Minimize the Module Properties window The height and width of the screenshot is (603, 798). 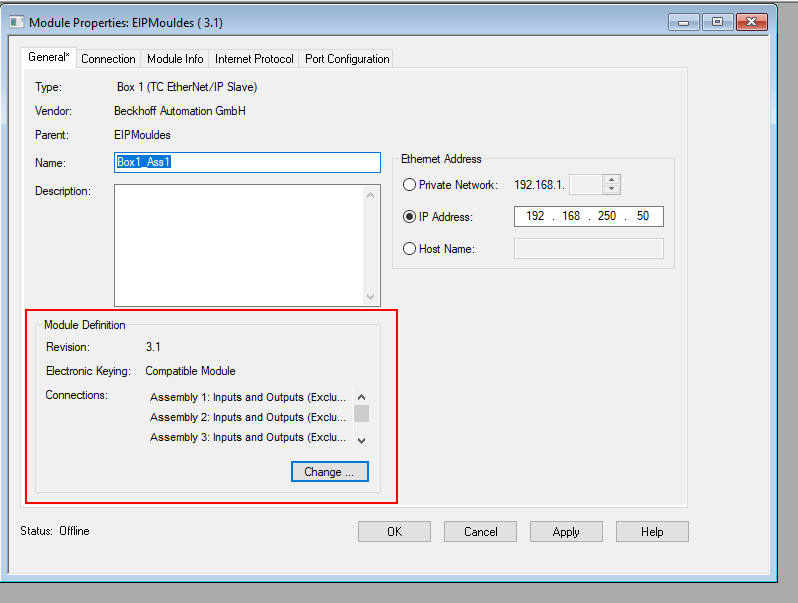683,22
